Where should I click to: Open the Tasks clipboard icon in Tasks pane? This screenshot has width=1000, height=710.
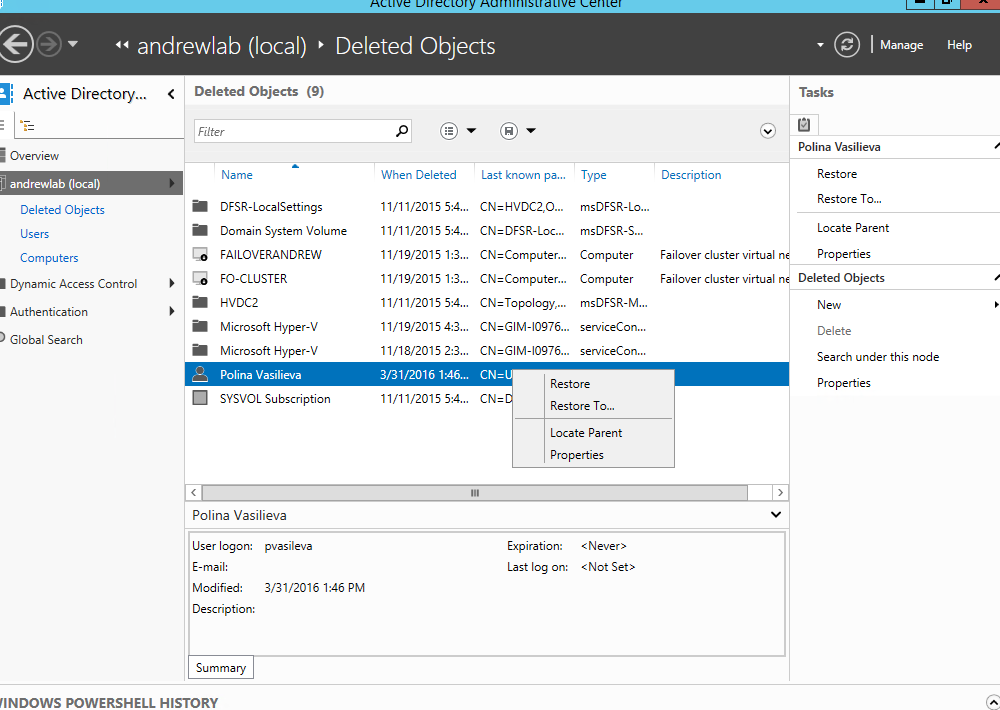(805, 122)
